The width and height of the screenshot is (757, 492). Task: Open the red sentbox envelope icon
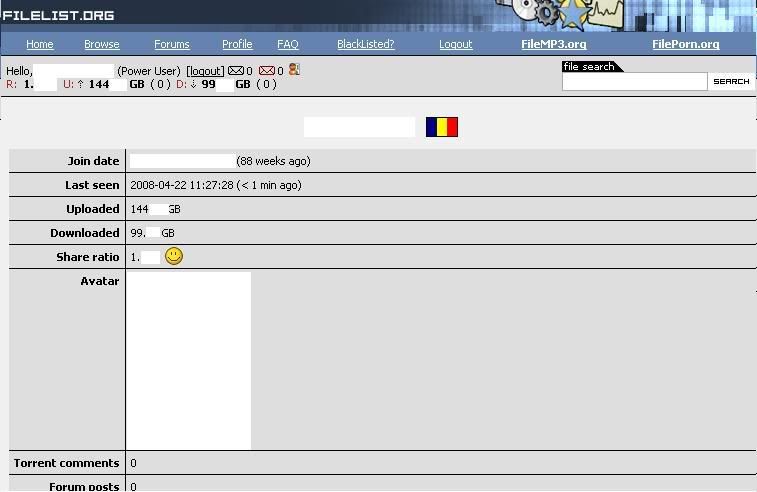[266, 70]
